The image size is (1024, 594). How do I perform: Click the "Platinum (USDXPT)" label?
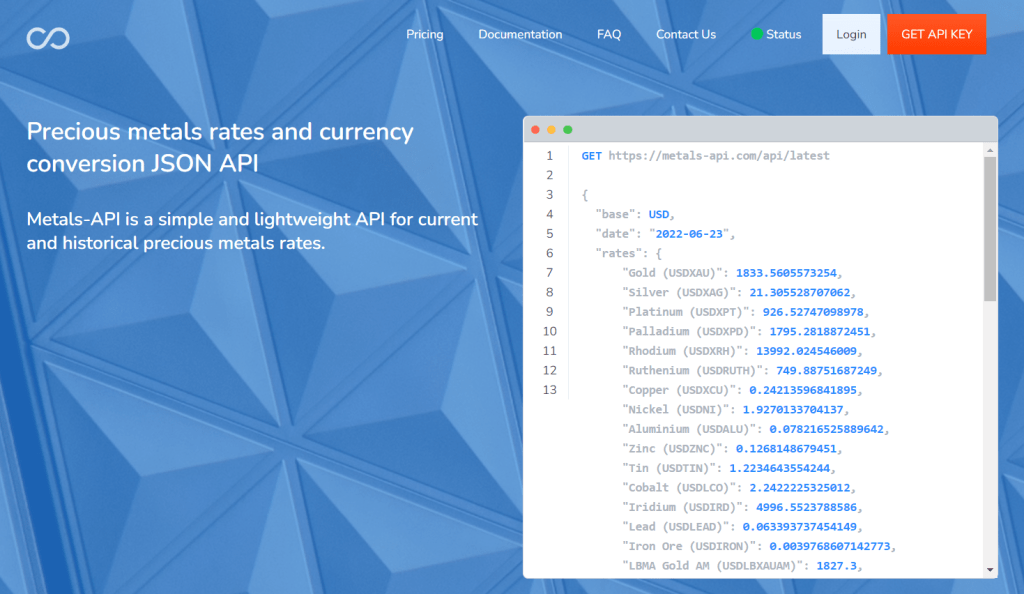click(x=686, y=312)
